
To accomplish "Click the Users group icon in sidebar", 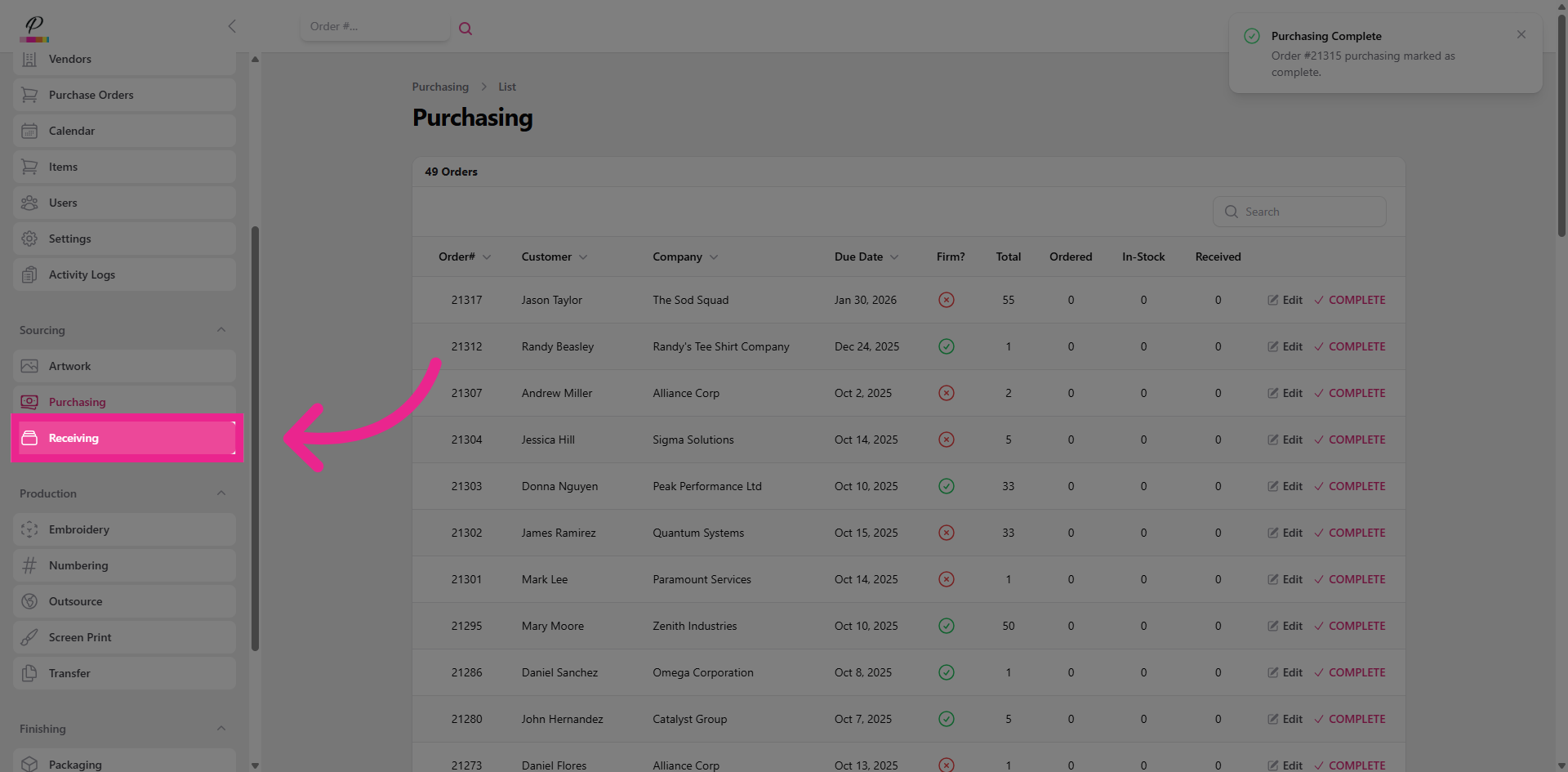I will coord(29,203).
